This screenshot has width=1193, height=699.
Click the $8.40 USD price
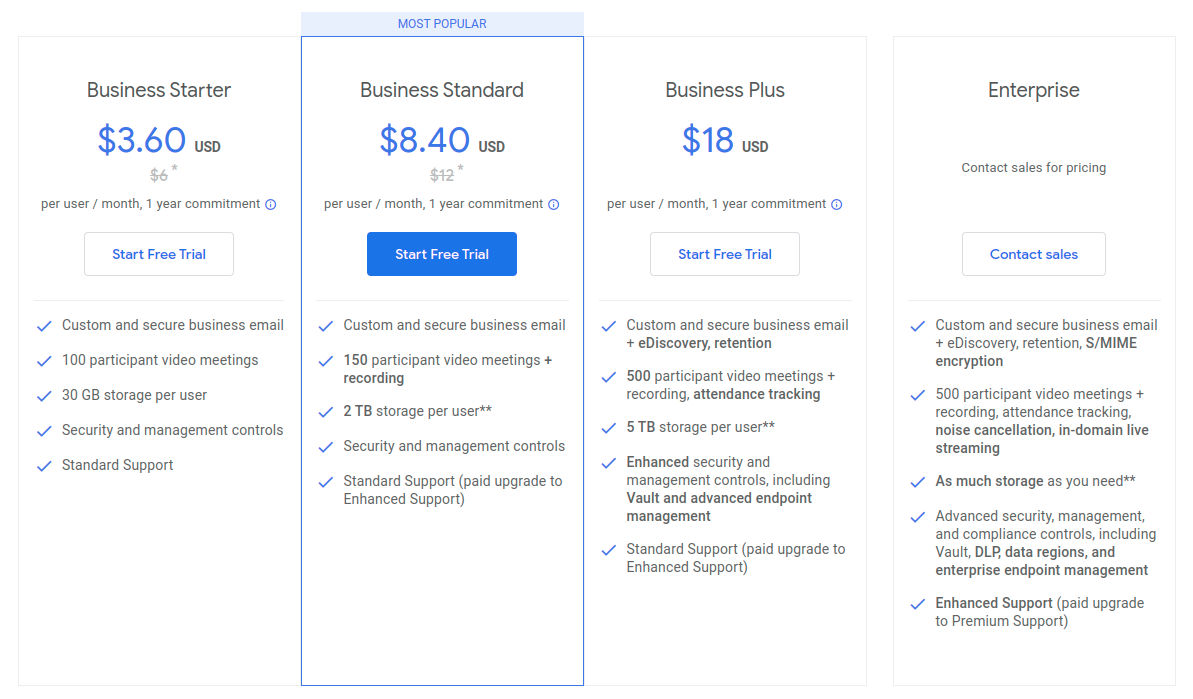click(x=441, y=140)
